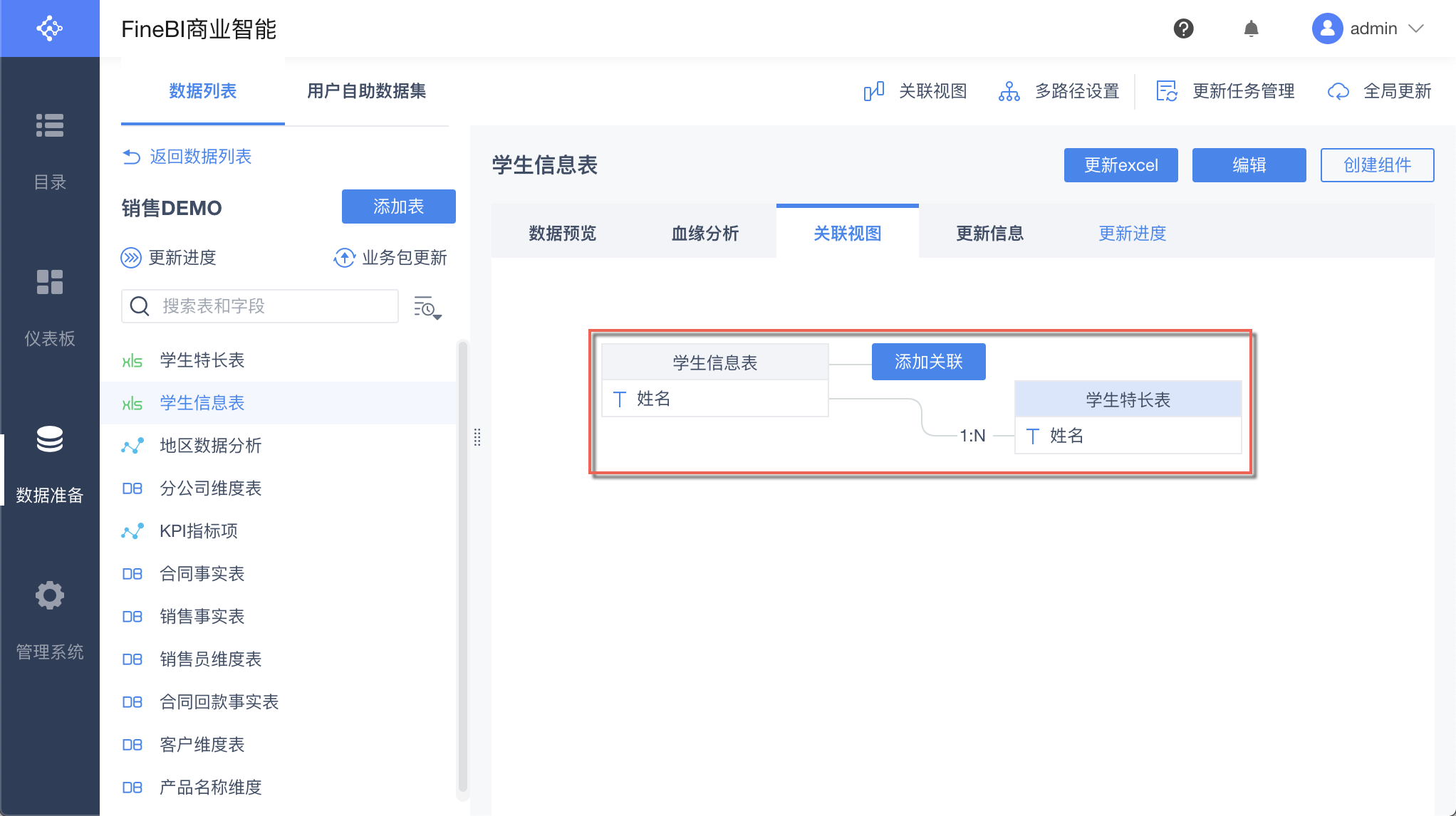1456x816 pixels.
Task: Click the 更新excel button
Action: point(1120,165)
